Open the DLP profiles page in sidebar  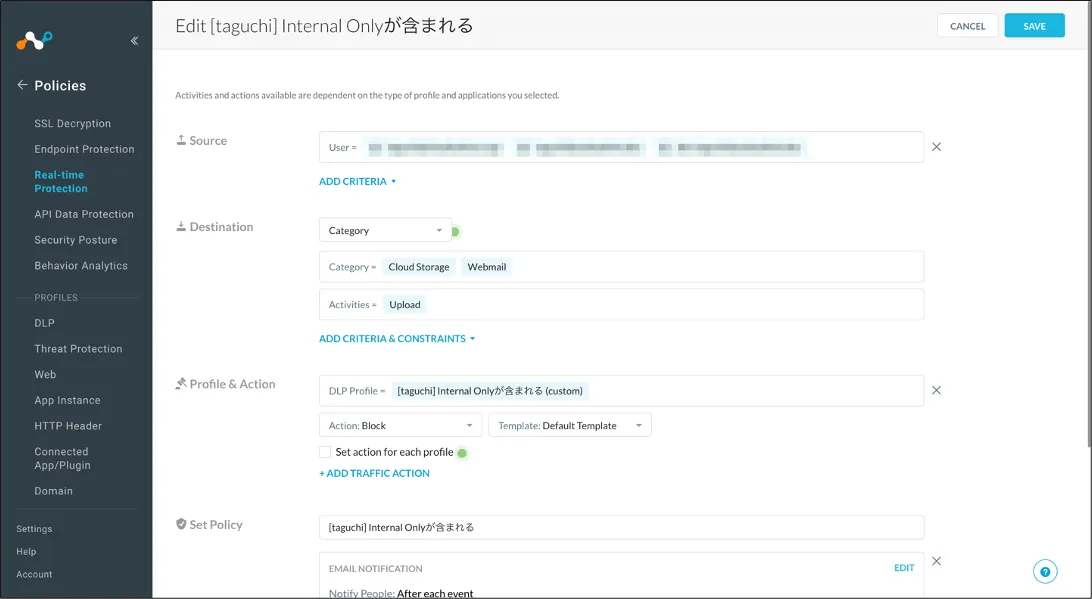click(45, 323)
